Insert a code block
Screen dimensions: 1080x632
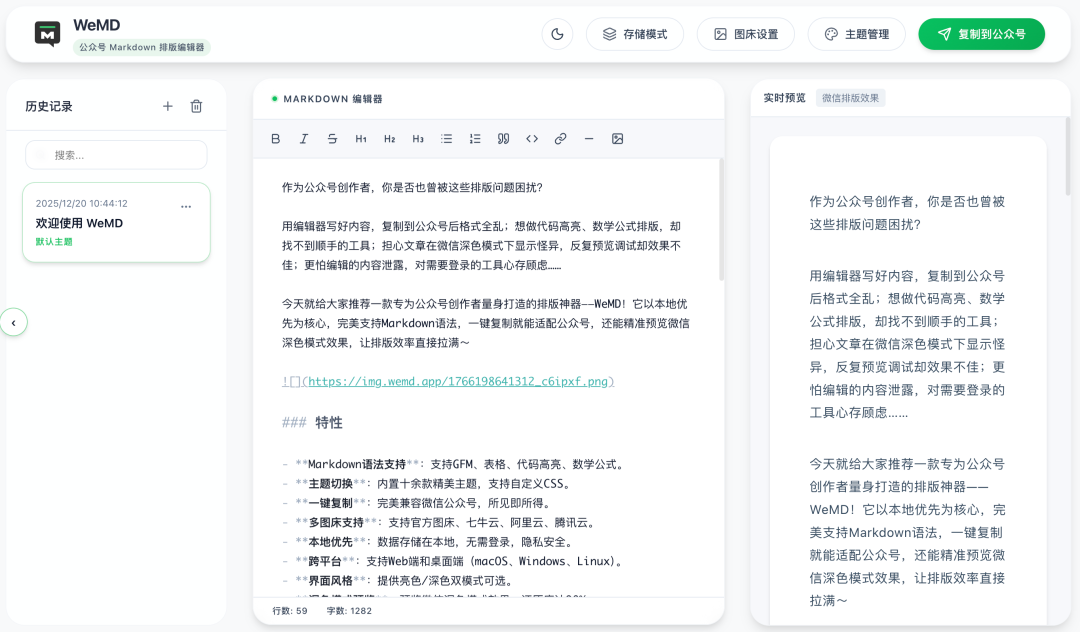[x=532, y=139]
